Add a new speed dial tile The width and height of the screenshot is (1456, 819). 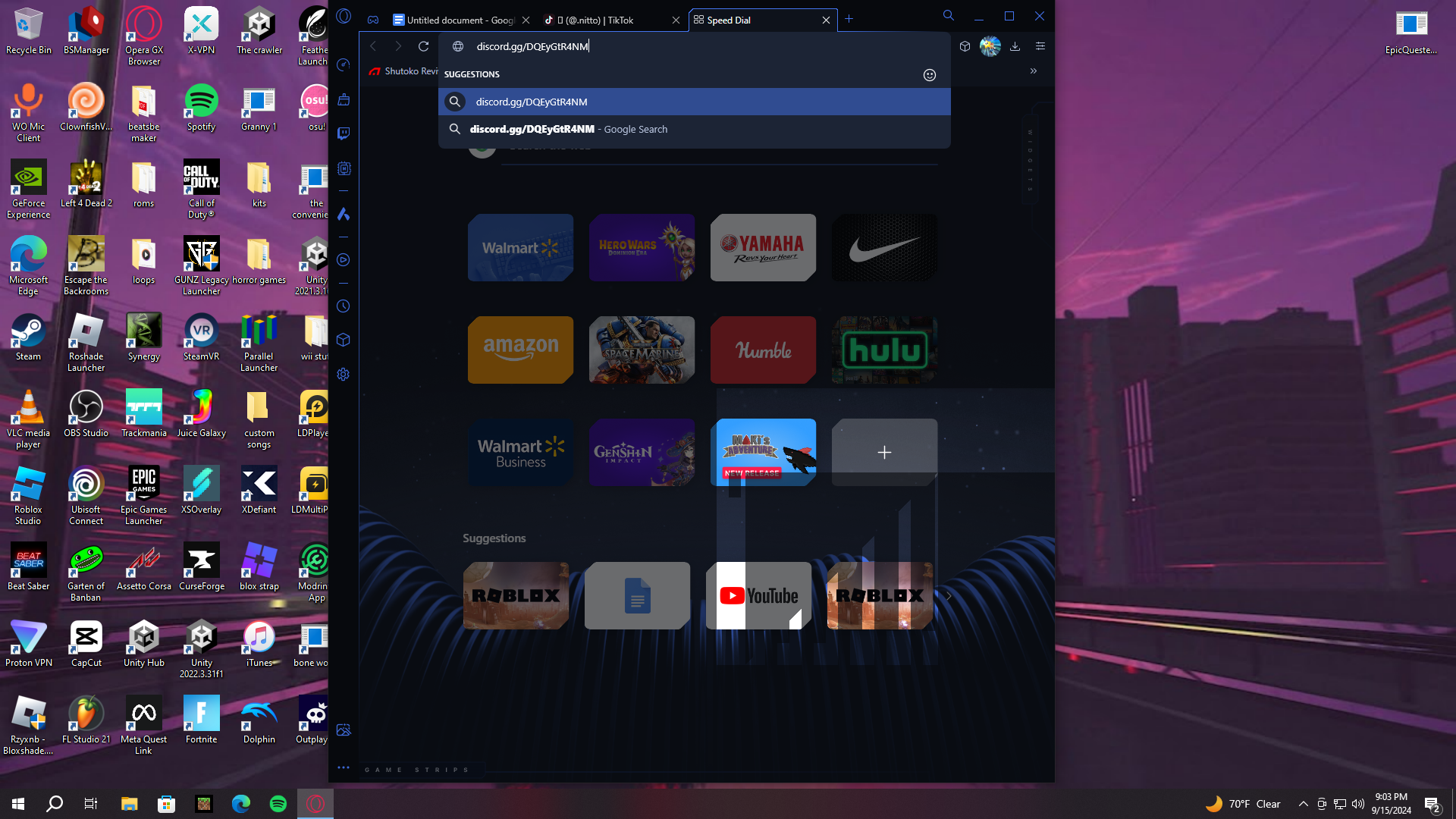click(884, 453)
